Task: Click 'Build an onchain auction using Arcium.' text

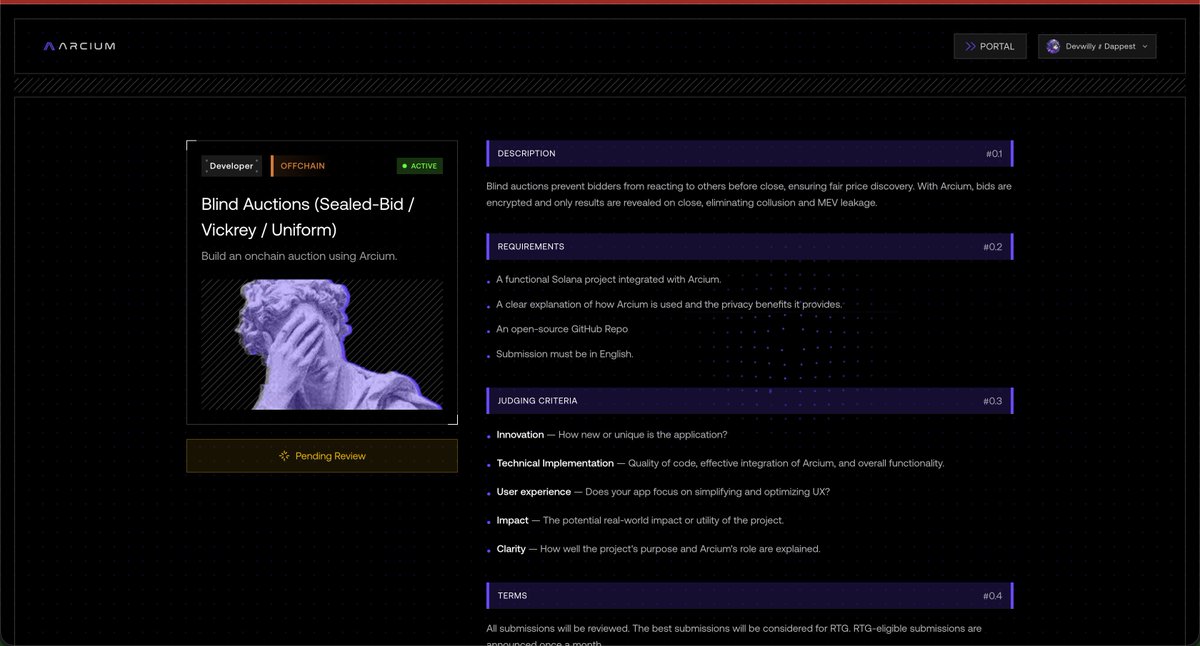Action: [299, 257]
